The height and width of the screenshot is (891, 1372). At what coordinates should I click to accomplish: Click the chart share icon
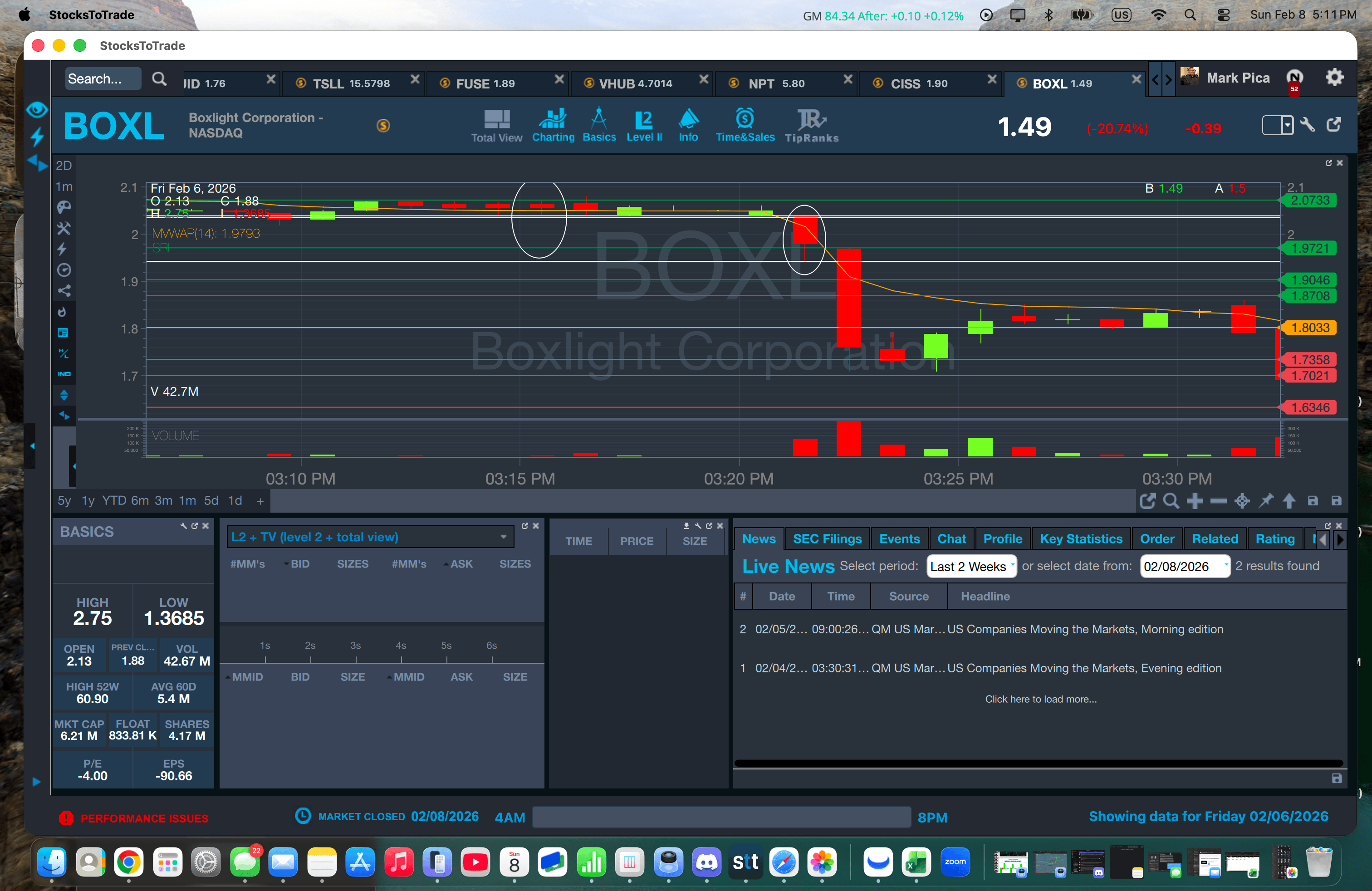point(64,290)
